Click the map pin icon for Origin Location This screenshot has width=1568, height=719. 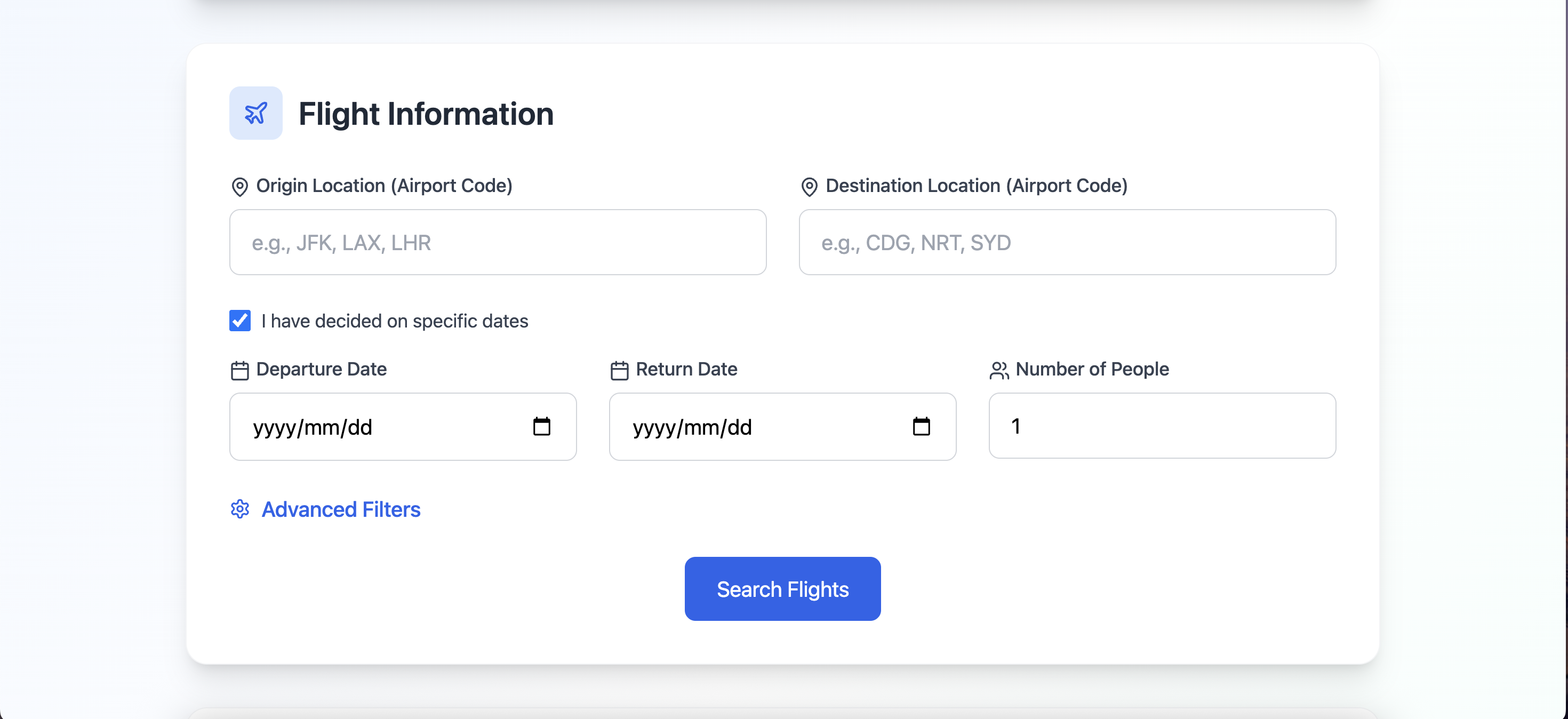[x=240, y=186]
